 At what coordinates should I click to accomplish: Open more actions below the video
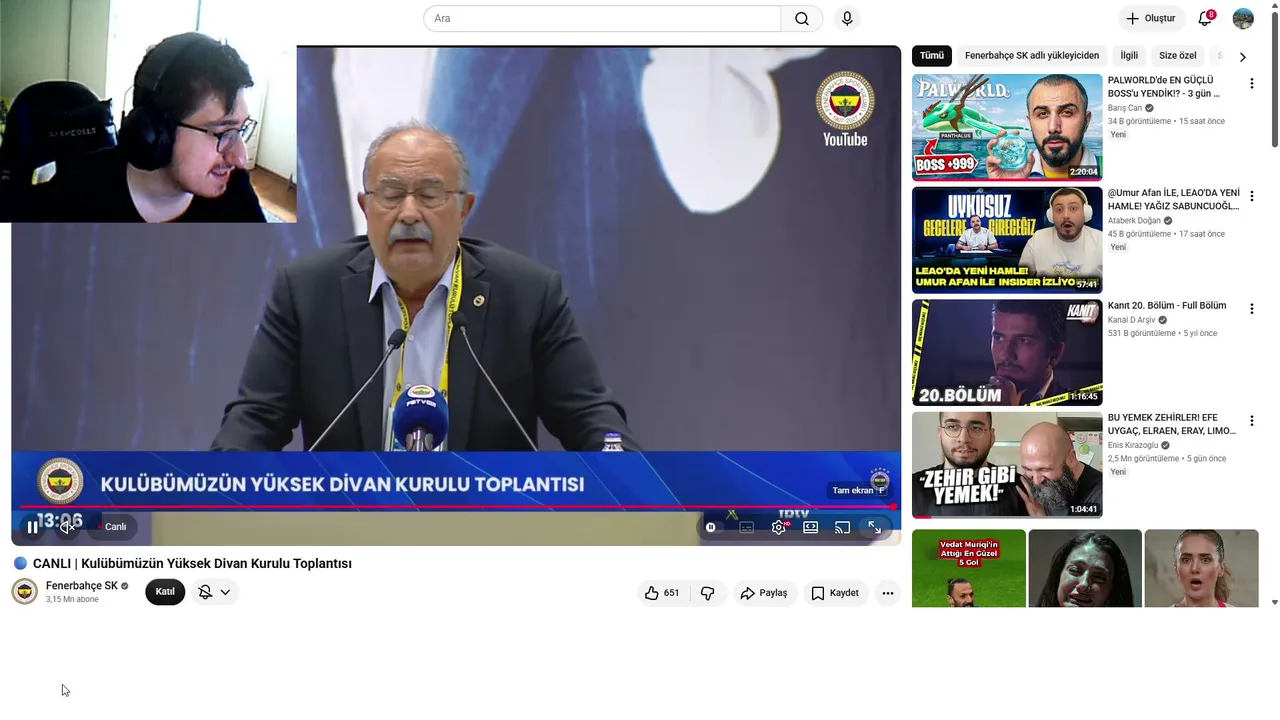coord(887,593)
